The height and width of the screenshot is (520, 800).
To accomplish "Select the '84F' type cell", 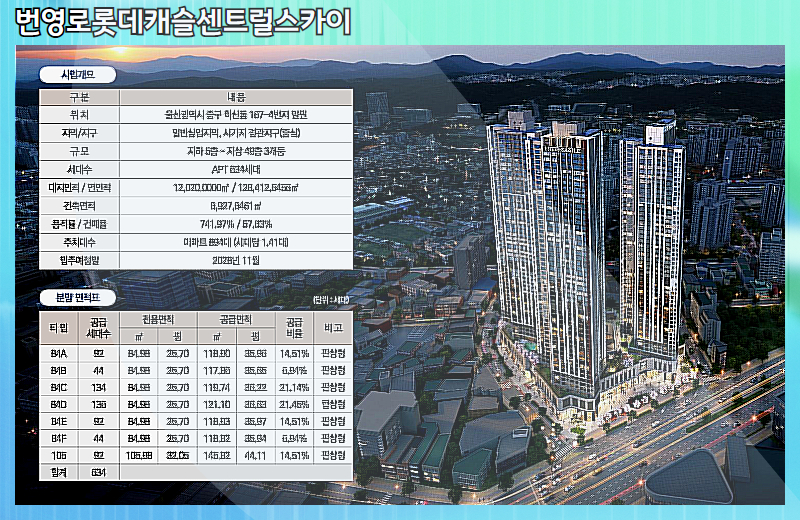I will click(x=59, y=438).
